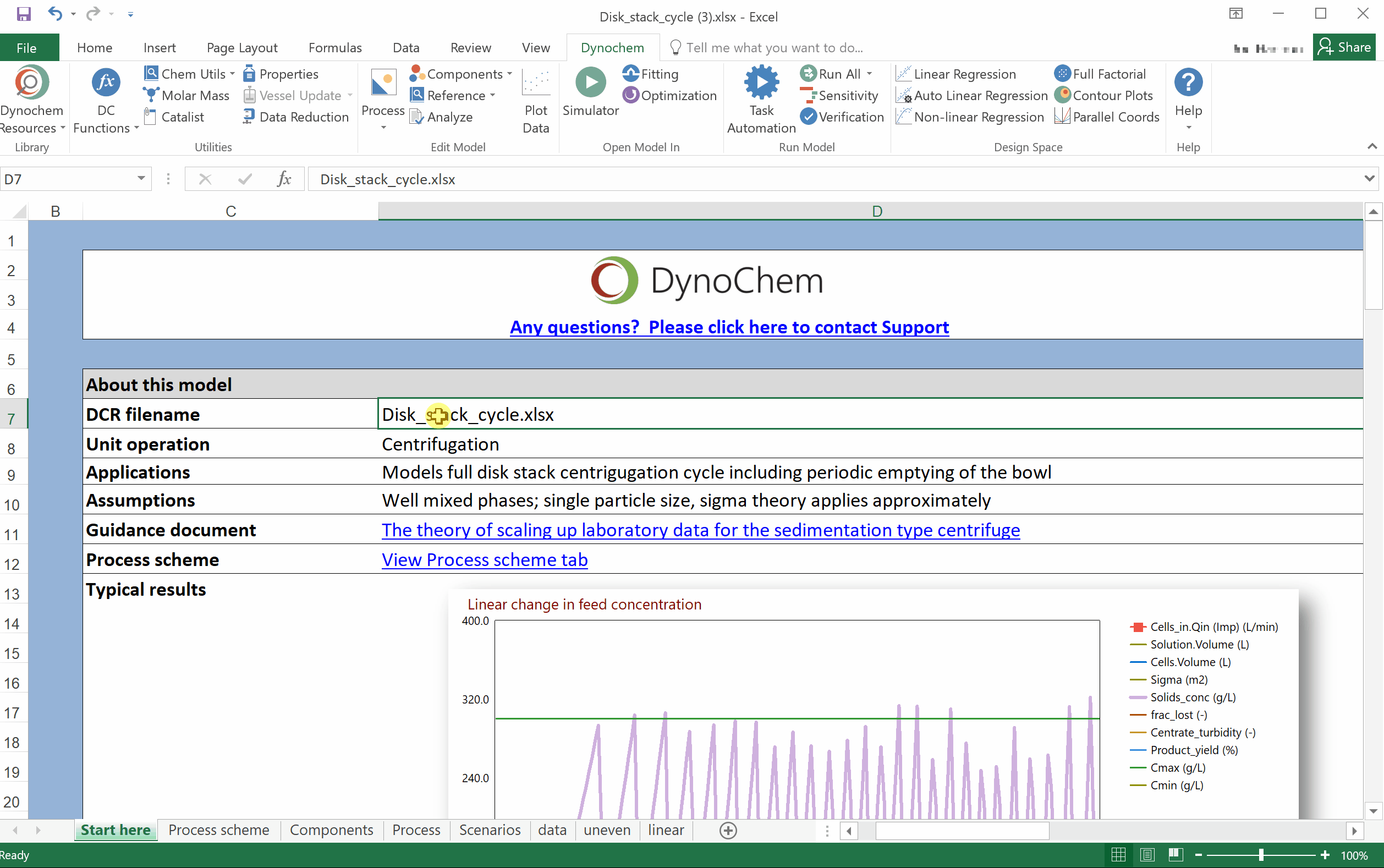1384x868 pixels.
Task: Open Full Factorial design
Action: (1100, 74)
